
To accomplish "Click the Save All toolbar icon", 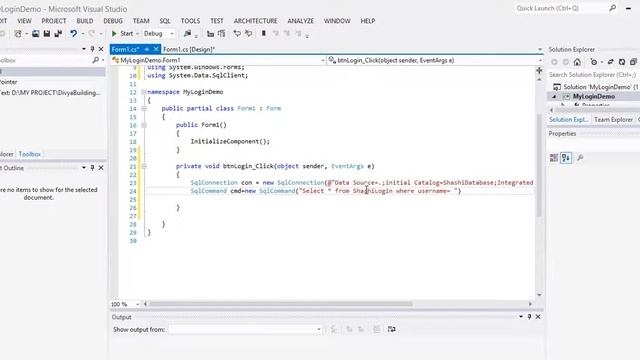I will coord(58,33).
